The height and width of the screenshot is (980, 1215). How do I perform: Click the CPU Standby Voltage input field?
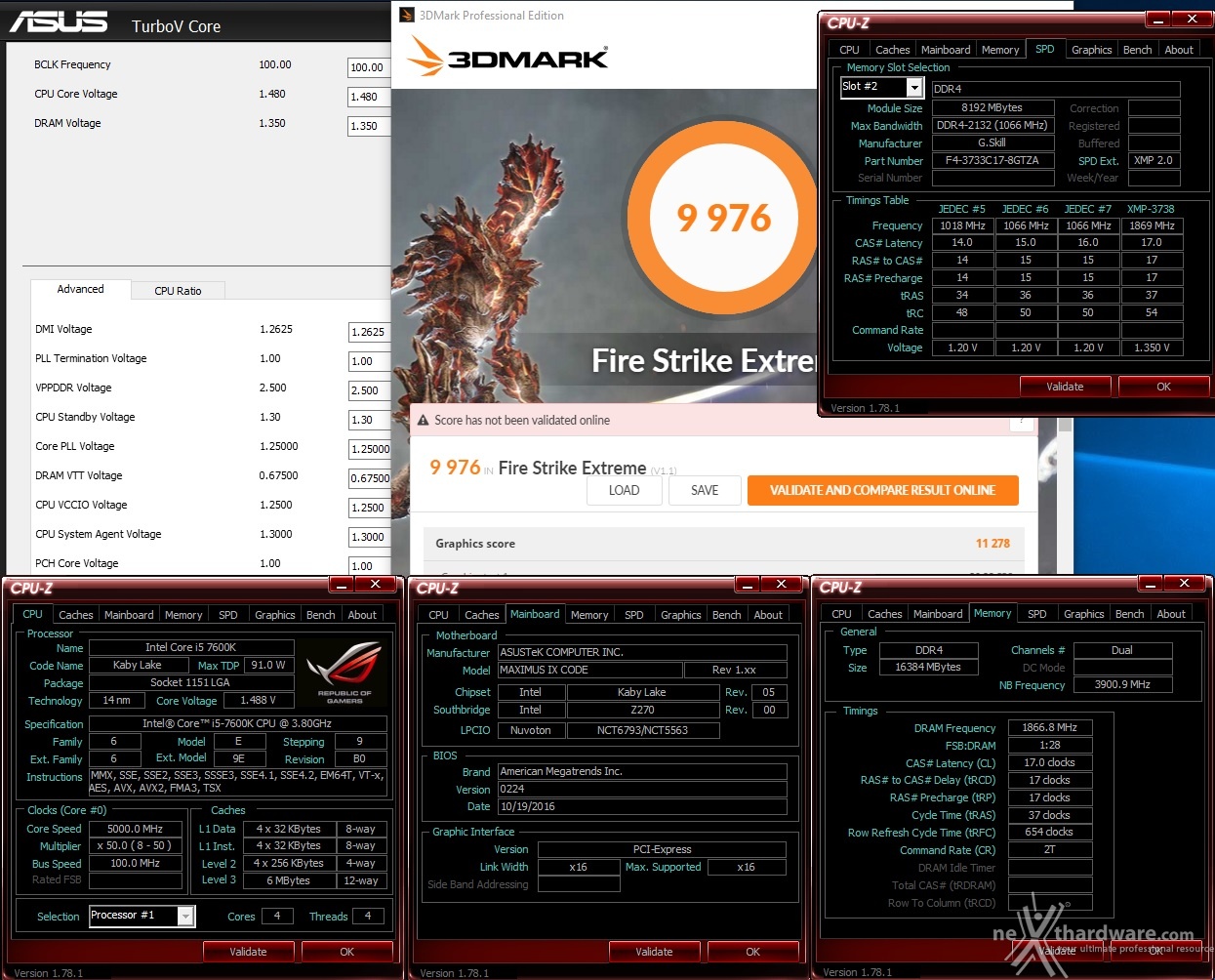pyautogui.click(x=369, y=420)
